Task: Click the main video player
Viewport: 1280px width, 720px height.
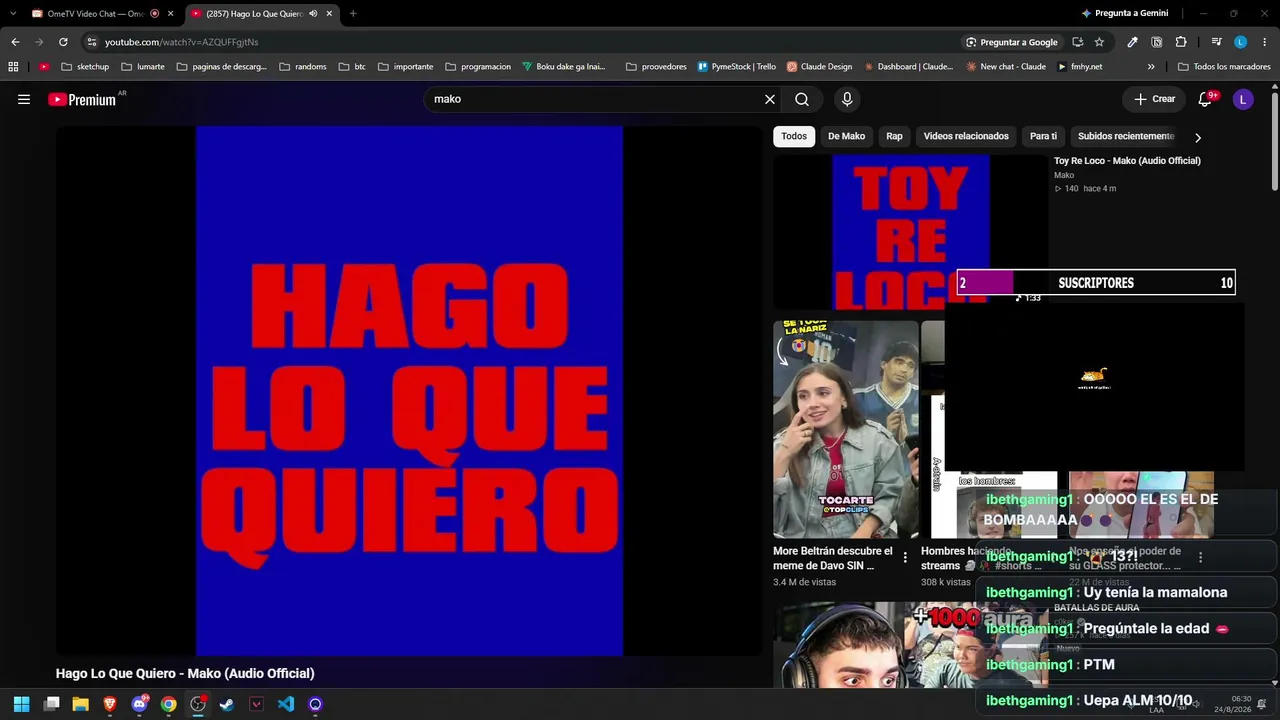Action: 409,391
